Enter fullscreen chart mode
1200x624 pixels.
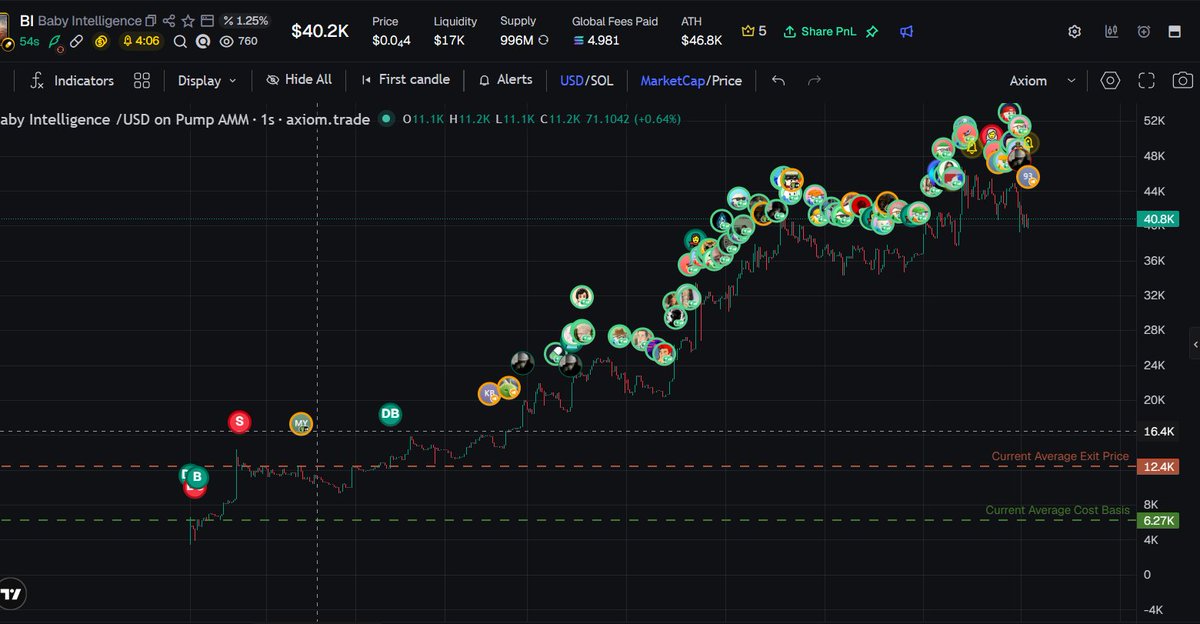(1147, 80)
